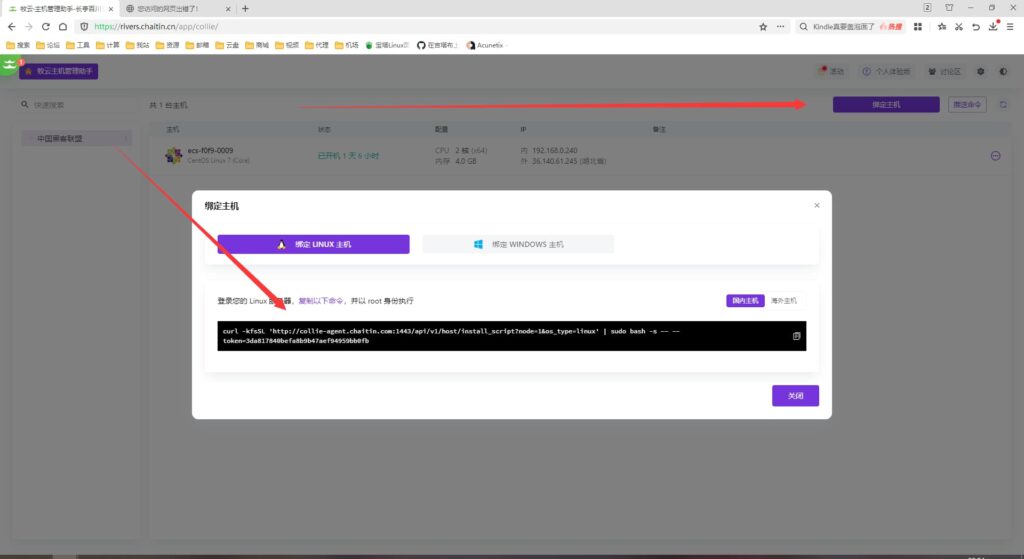Open a new tab with the plus button
Viewport: 1024px width, 559px height.
(245, 8)
